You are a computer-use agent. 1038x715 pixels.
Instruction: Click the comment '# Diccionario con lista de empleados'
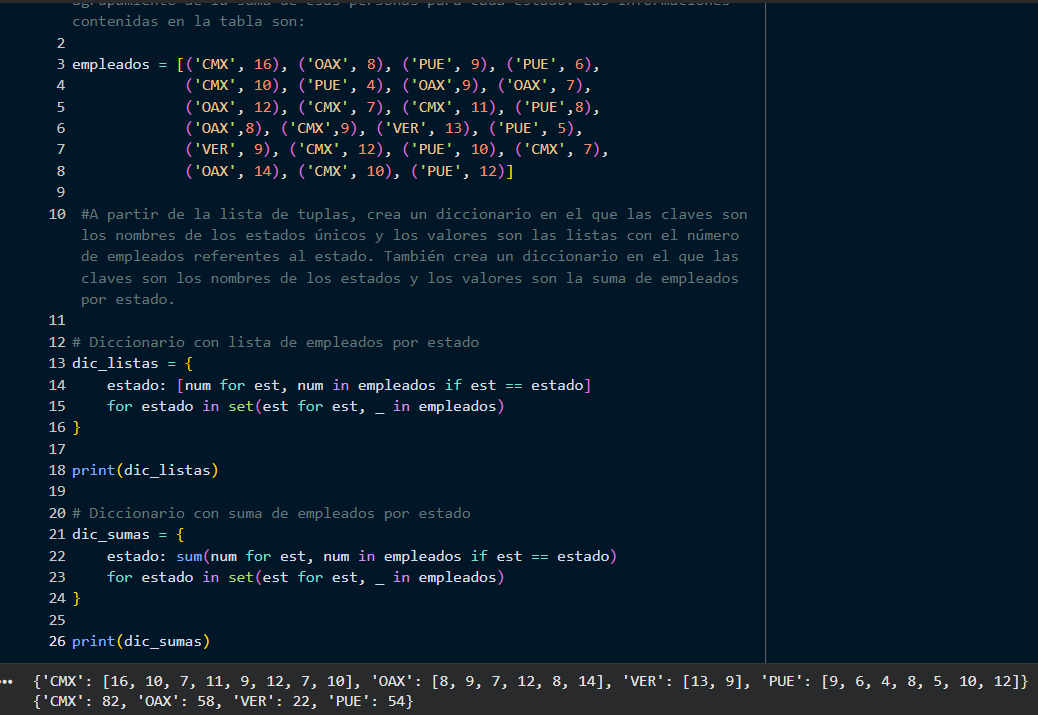[x=275, y=342]
